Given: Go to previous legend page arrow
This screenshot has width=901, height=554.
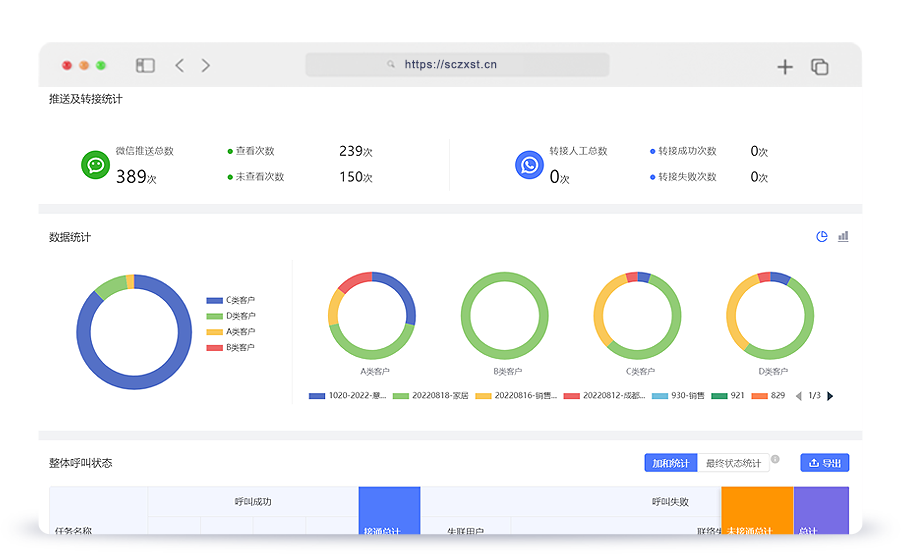Looking at the screenshot, I should [798, 396].
